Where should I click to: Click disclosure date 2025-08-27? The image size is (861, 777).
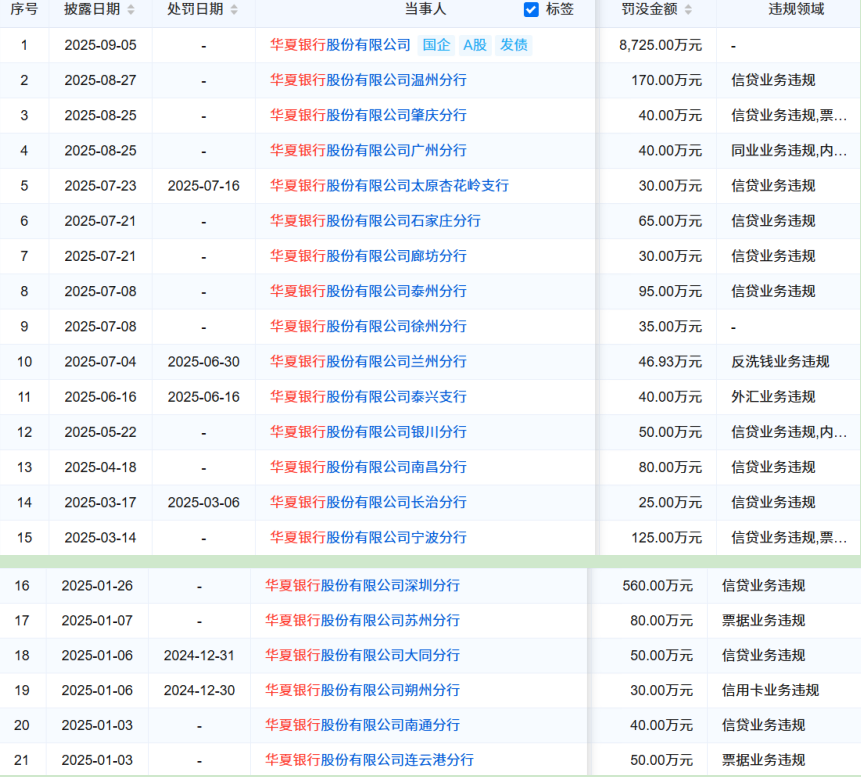(x=100, y=80)
